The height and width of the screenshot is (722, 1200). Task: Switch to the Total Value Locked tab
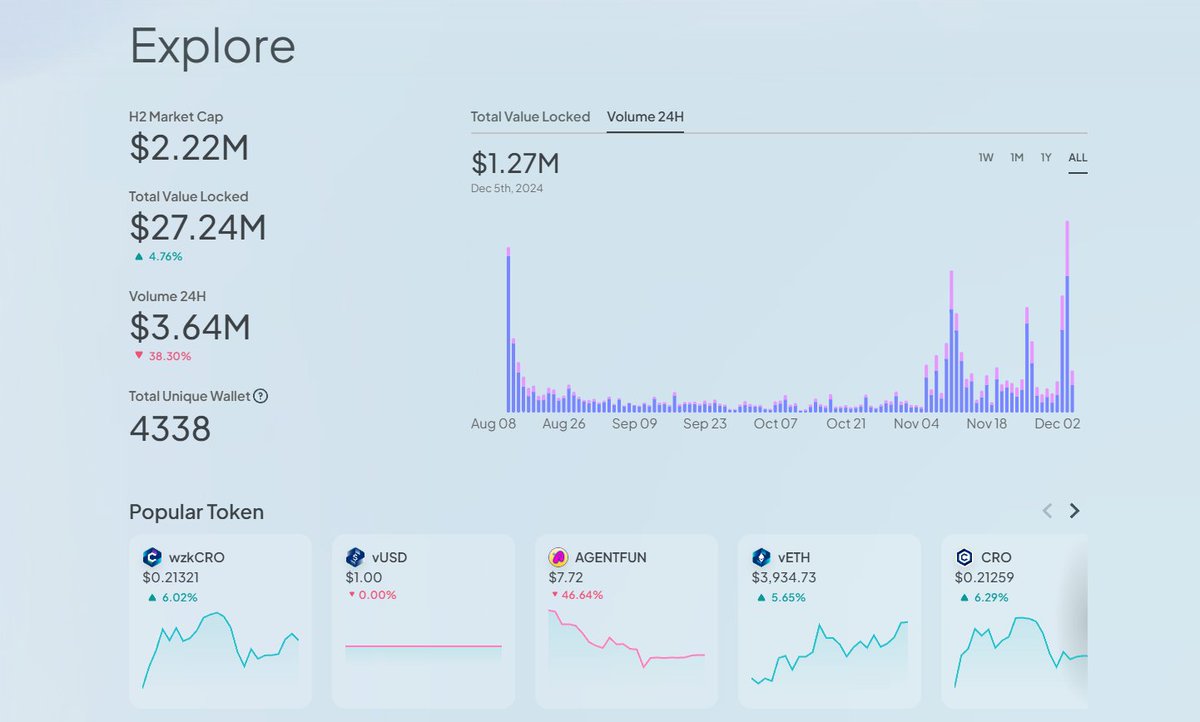click(x=530, y=117)
